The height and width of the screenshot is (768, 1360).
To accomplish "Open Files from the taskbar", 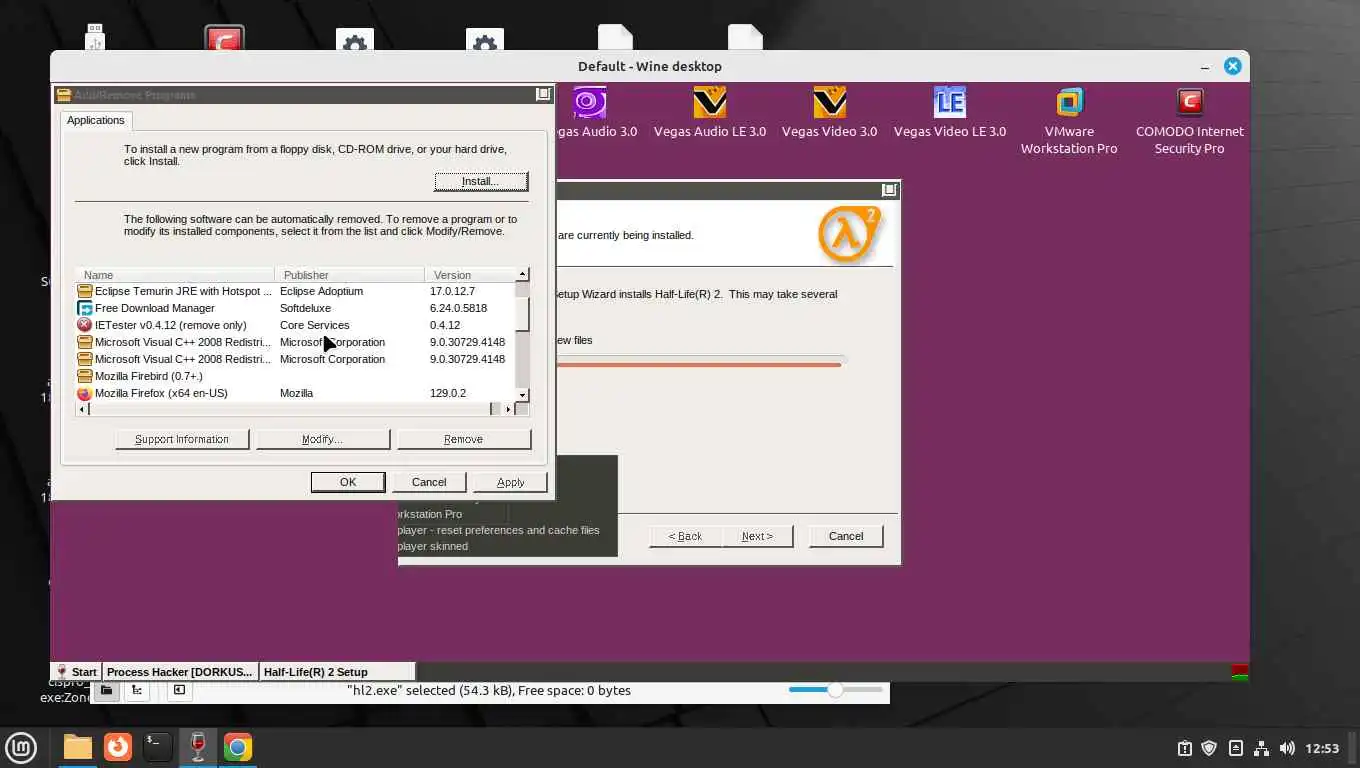I will pyautogui.click(x=77, y=747).
